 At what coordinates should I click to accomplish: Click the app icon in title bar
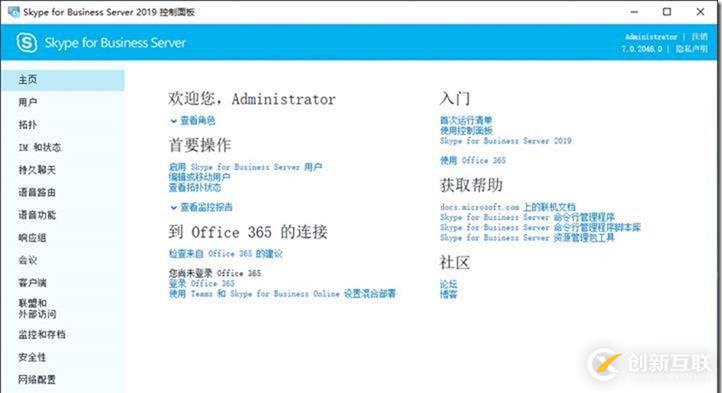click(x=13, y=12)
